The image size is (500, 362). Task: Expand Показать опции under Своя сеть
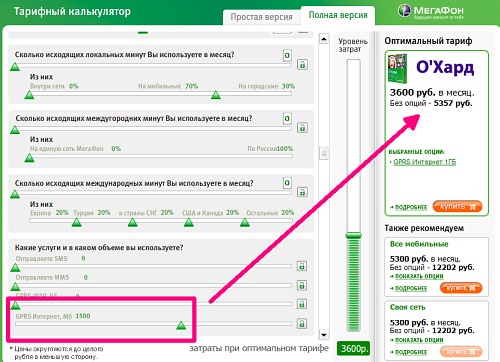[x=419, y=340]
